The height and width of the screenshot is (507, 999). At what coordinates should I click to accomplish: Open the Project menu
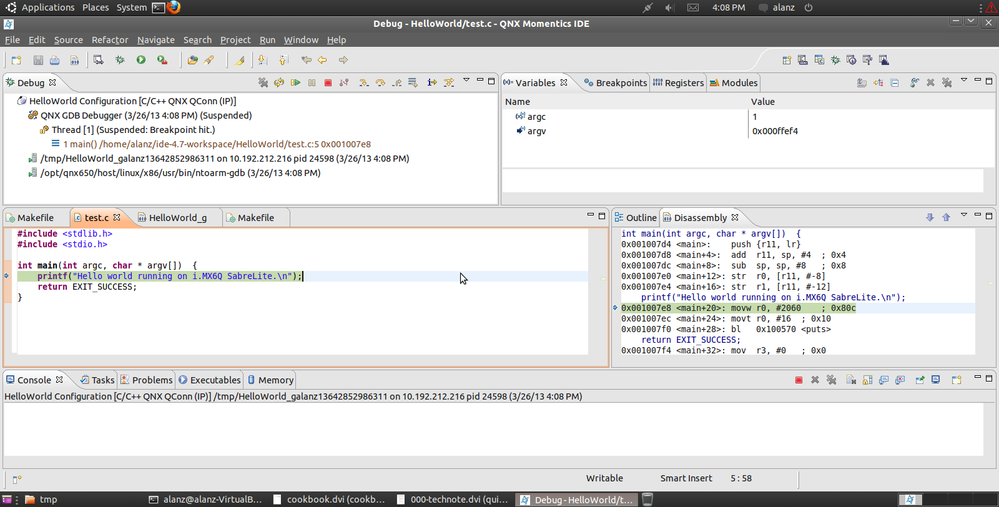(235, 39)
